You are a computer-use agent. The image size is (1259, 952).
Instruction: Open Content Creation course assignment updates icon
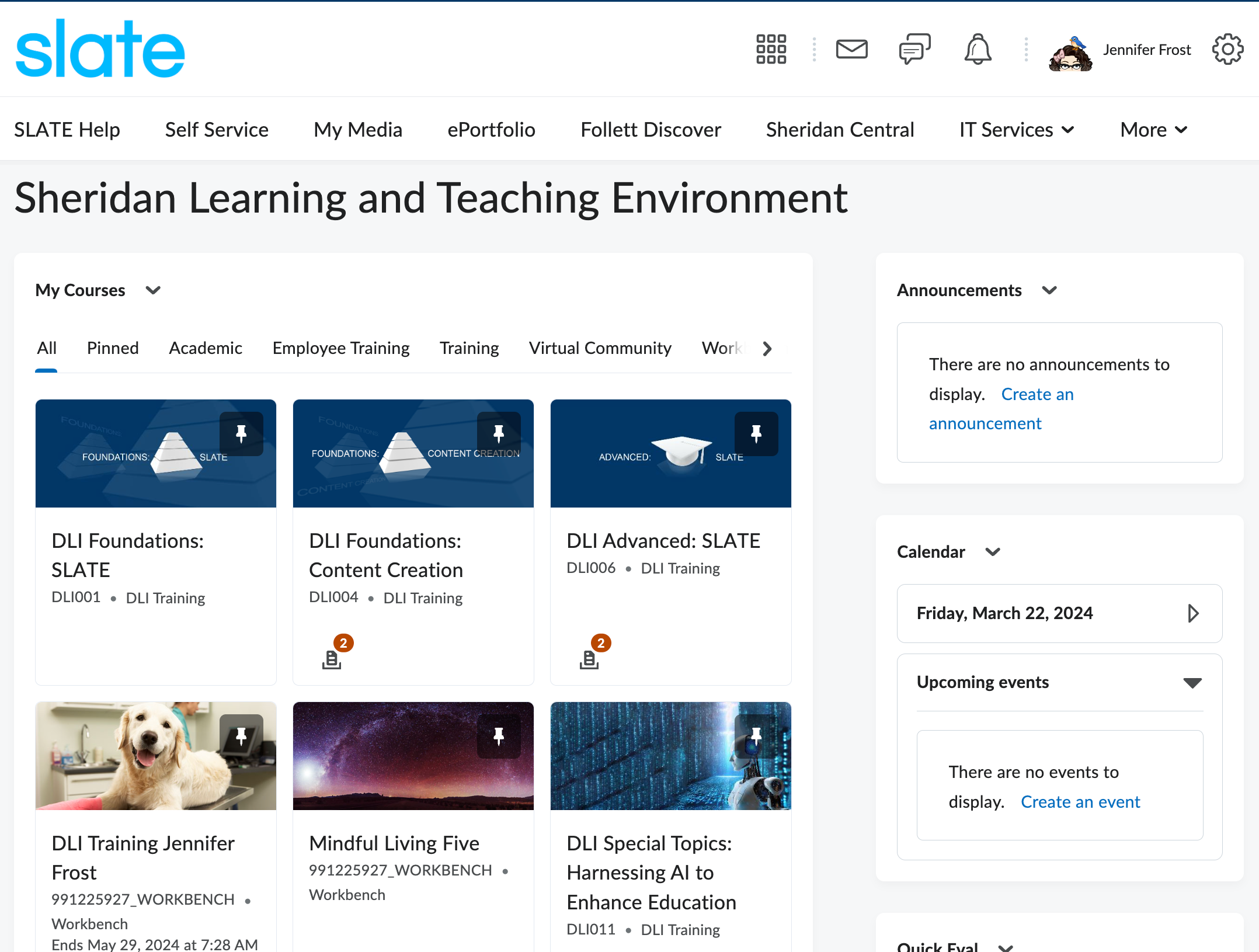click(x=332, y=659)
